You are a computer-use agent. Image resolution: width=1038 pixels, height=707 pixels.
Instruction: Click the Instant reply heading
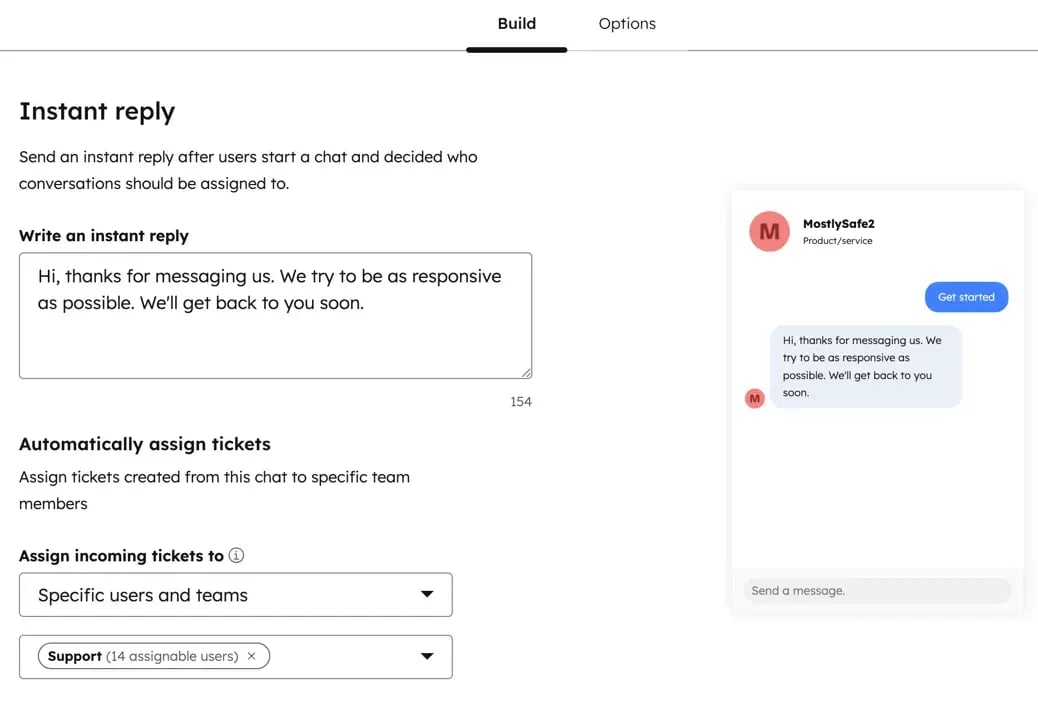pyautogui.click(x=97, y=111)
